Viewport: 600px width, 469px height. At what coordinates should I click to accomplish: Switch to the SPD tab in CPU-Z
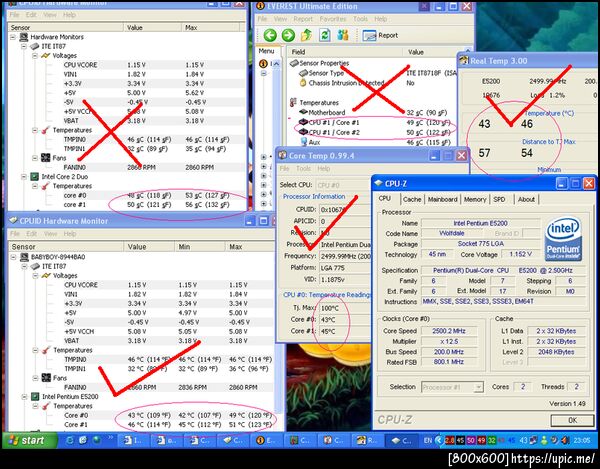click(499, 199)
